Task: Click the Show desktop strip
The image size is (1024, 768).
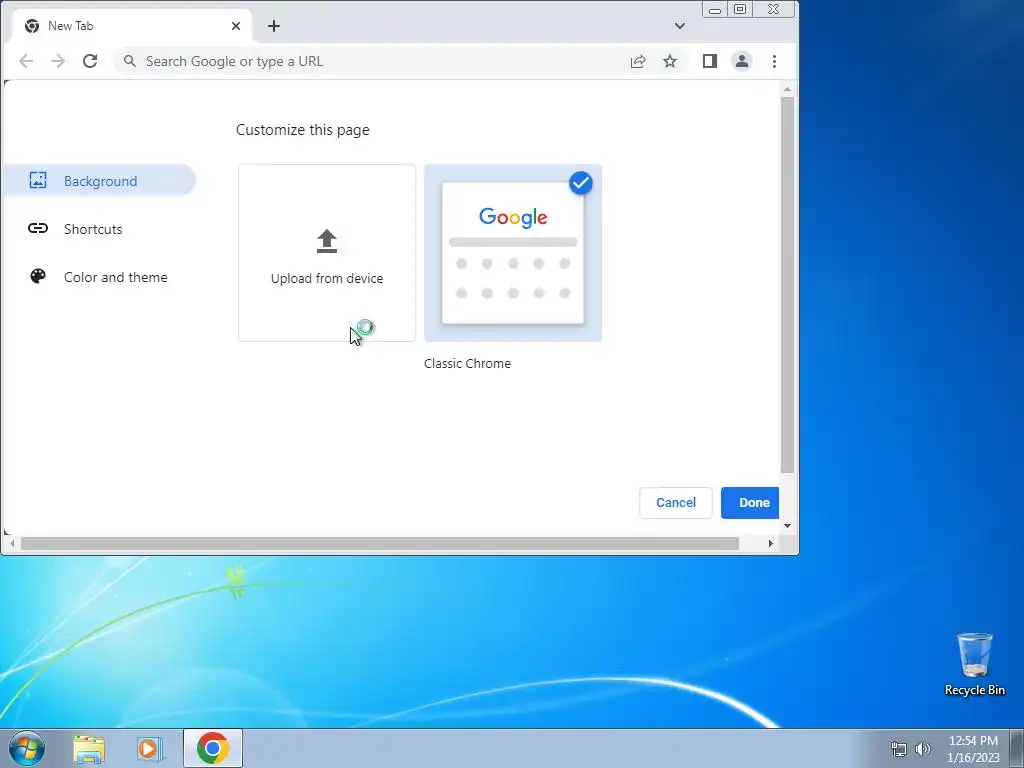Action: [1017, 748]
